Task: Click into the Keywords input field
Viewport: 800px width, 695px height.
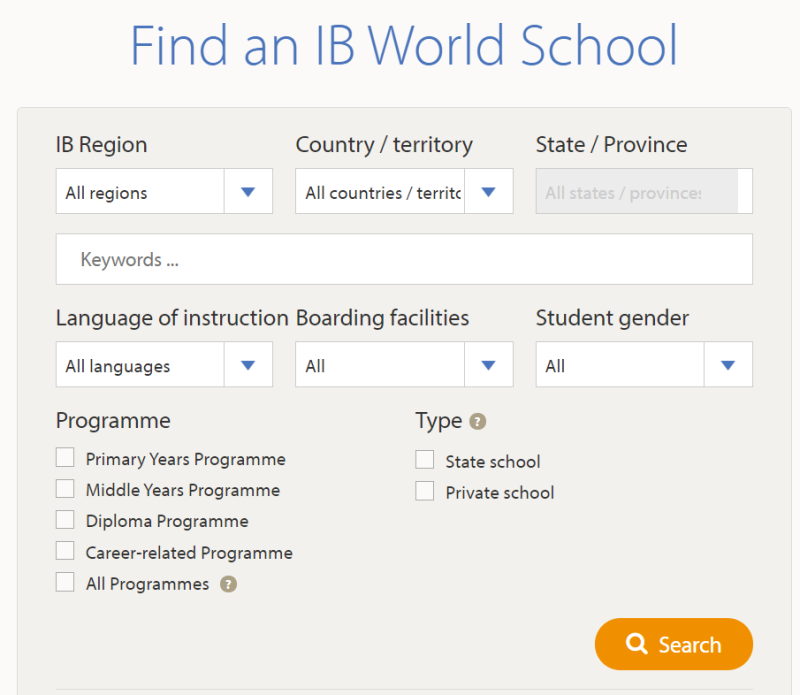Action: (x=404, y=259)
